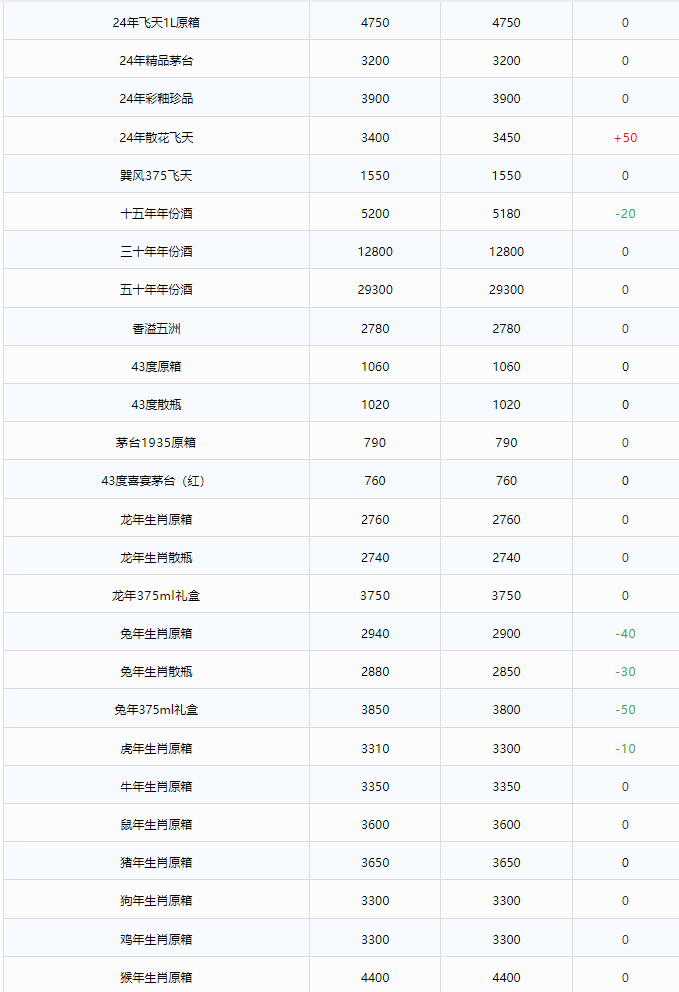
Task: Select the 43度喜宴茅台（红）product name
Action: tap(153, 481)
